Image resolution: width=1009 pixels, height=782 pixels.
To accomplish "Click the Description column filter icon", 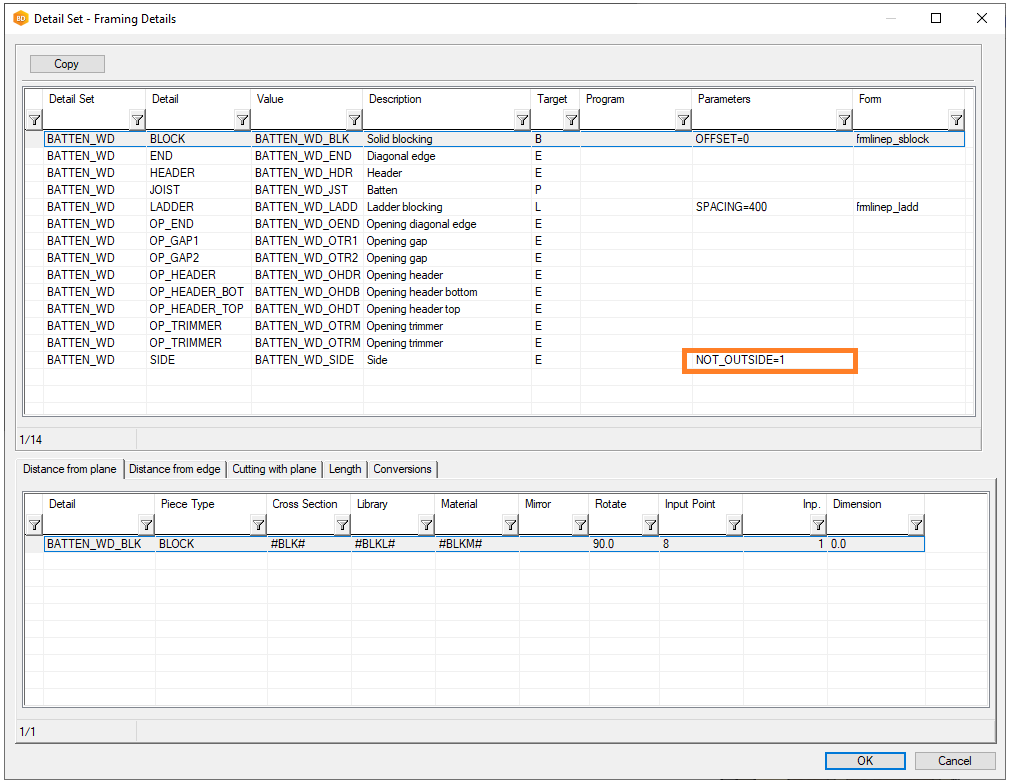I will (x=522, y=120).
